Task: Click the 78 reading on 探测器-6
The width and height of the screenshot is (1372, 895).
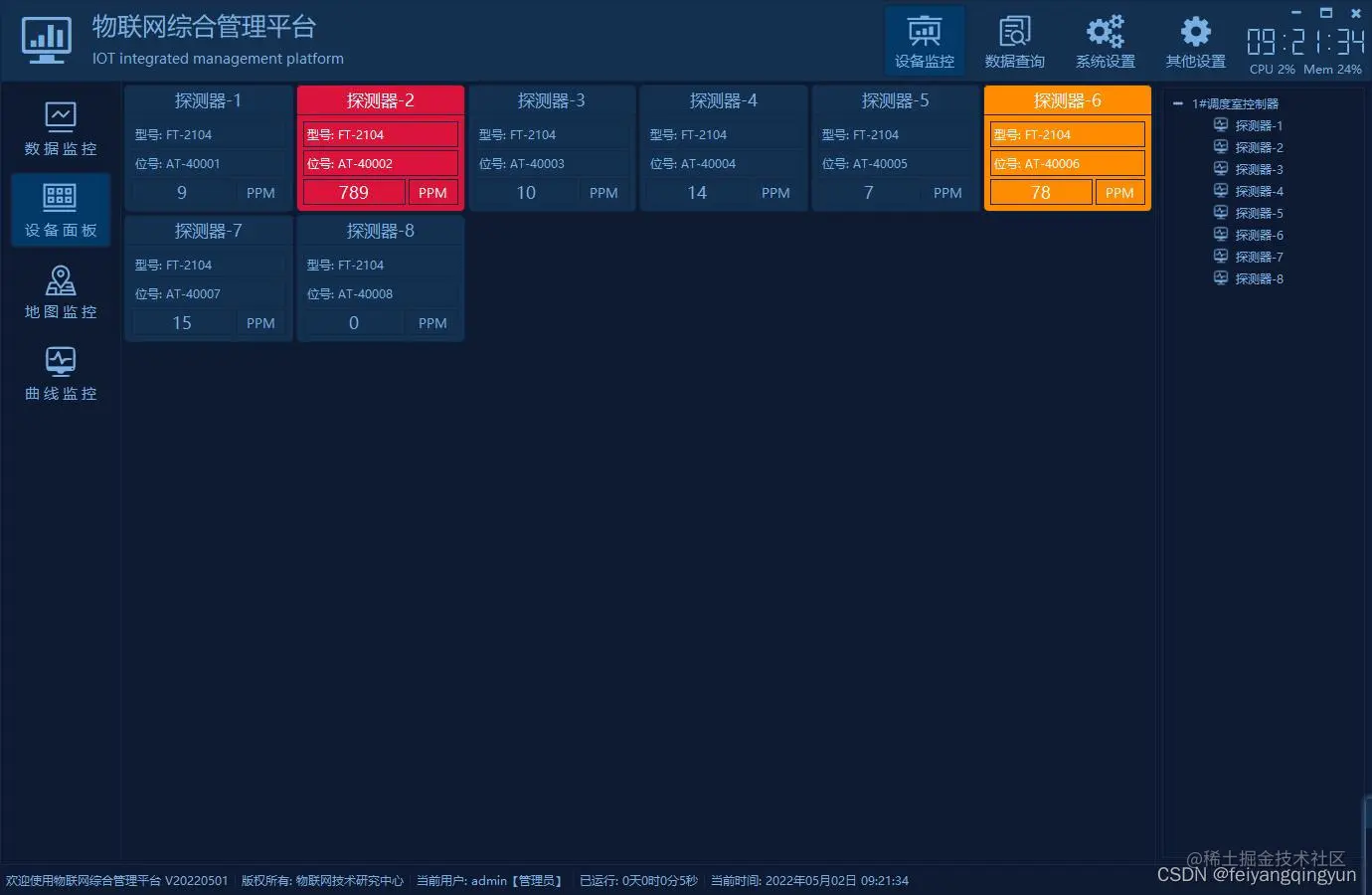Action: click(x=1041, y=192)
